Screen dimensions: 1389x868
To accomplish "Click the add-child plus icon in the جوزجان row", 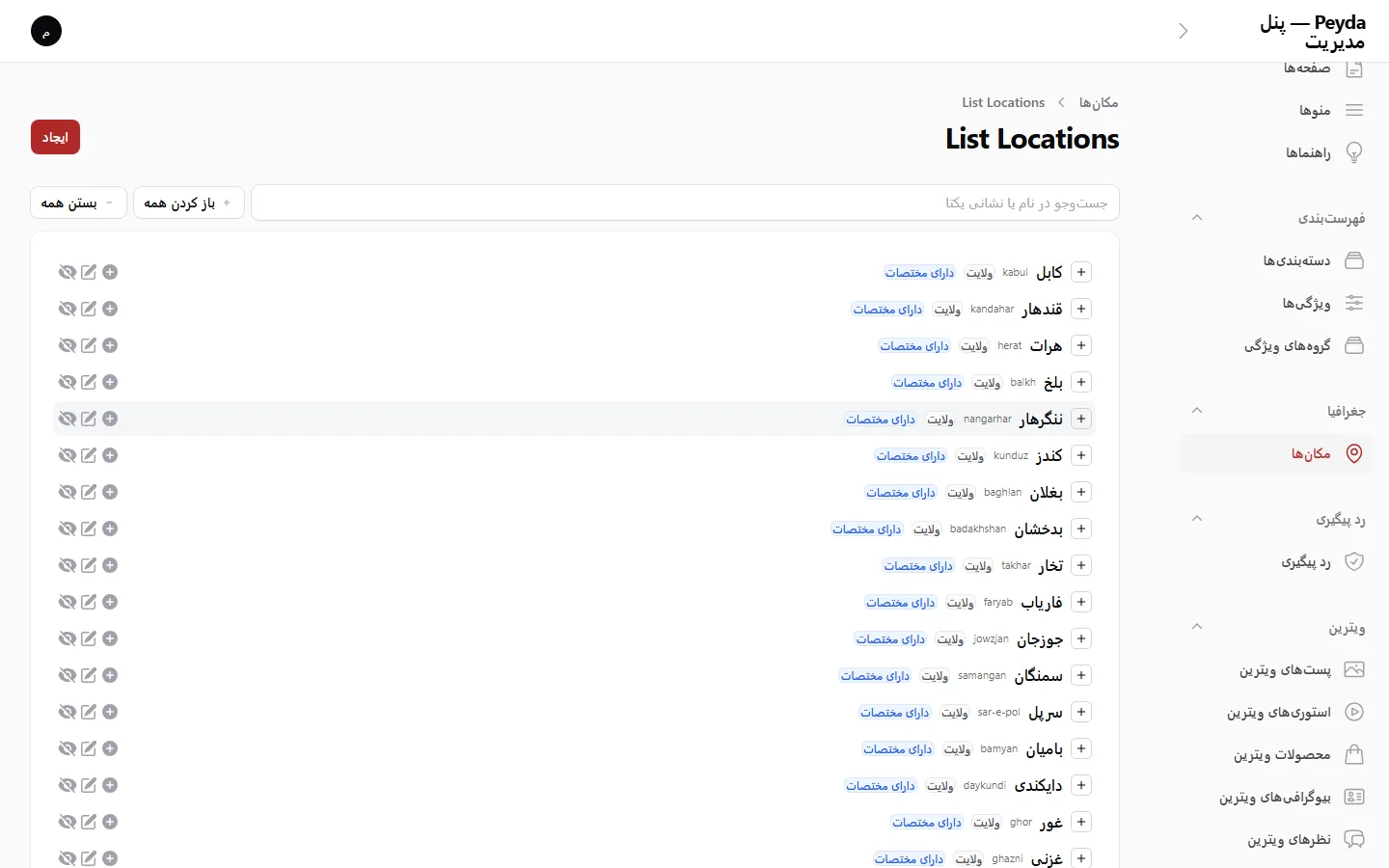I will coord(110,638).
